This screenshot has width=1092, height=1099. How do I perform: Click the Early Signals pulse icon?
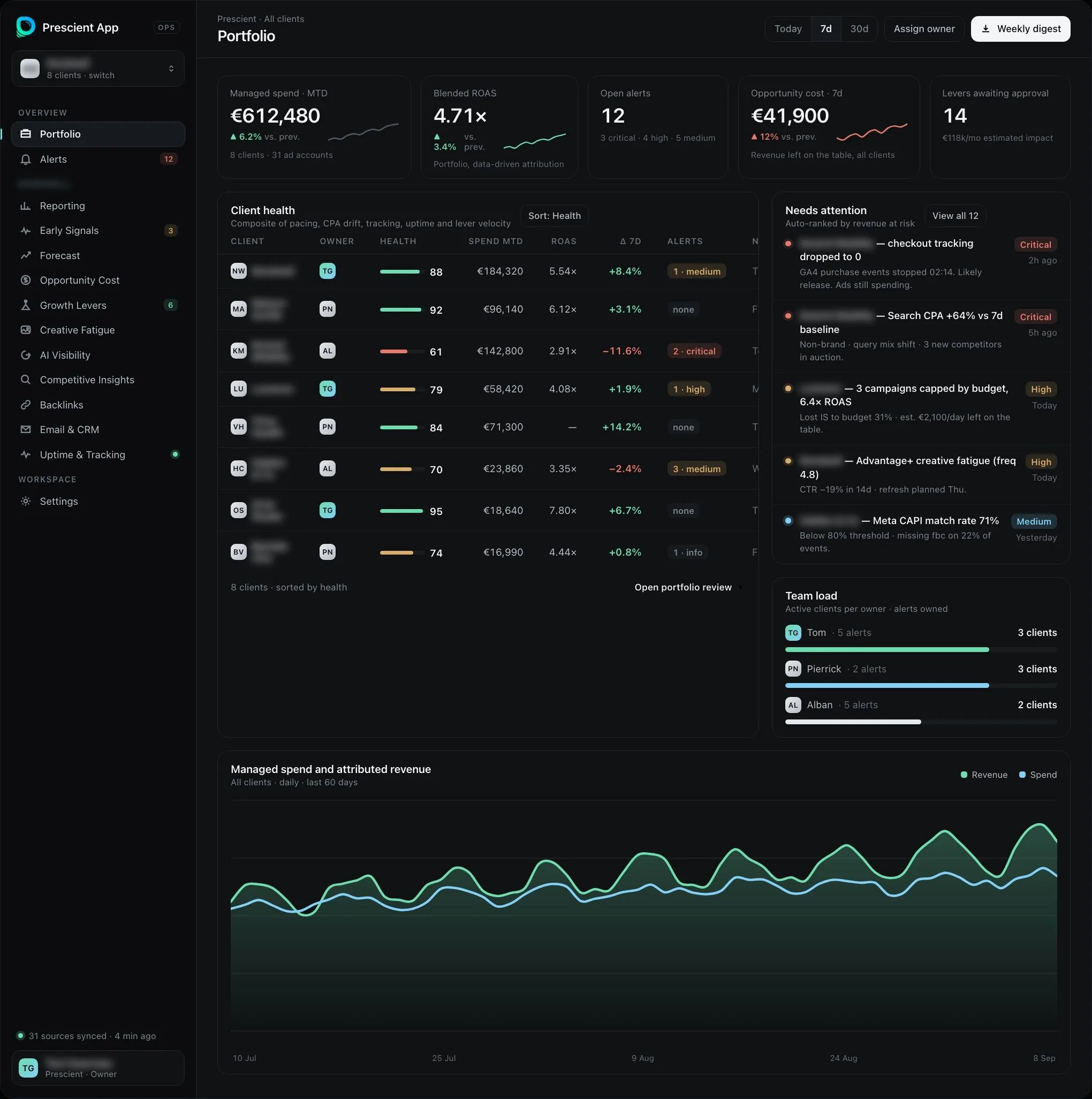coord(26,230)
